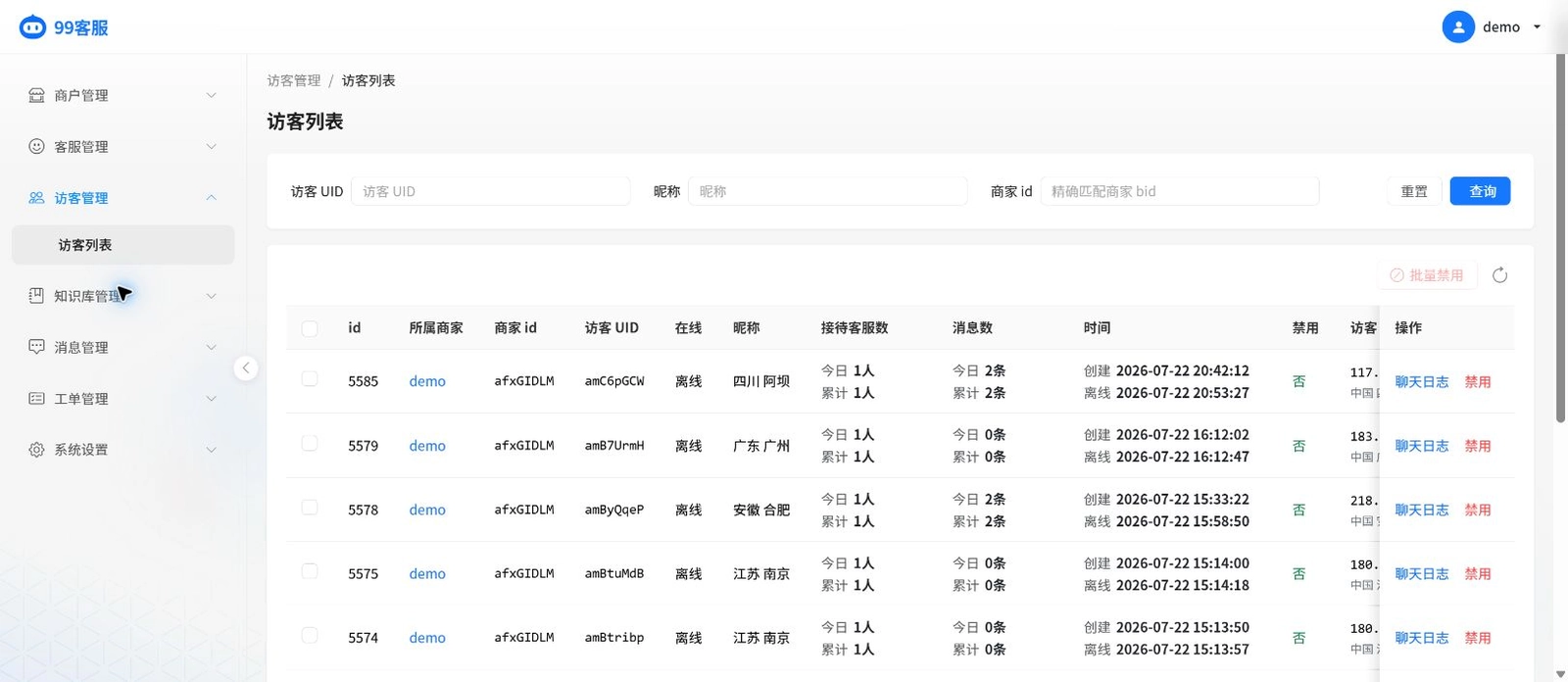Check the checkbox for row 5579
The image size is (1568, 682).
click(x=310, y=444)
